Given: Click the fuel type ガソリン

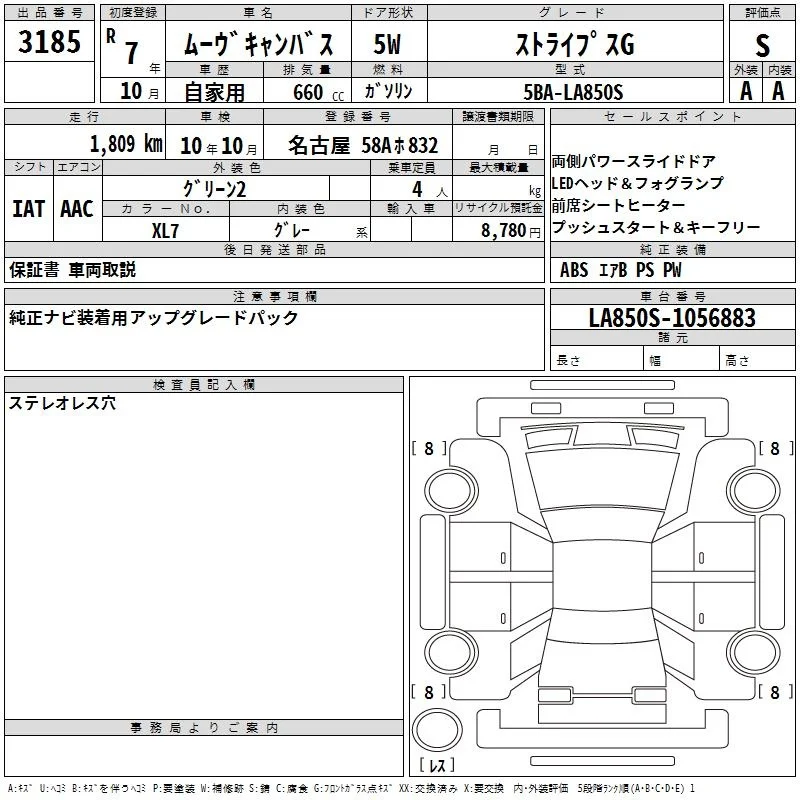Looking at the screenshot, I should tap(388, 91).
